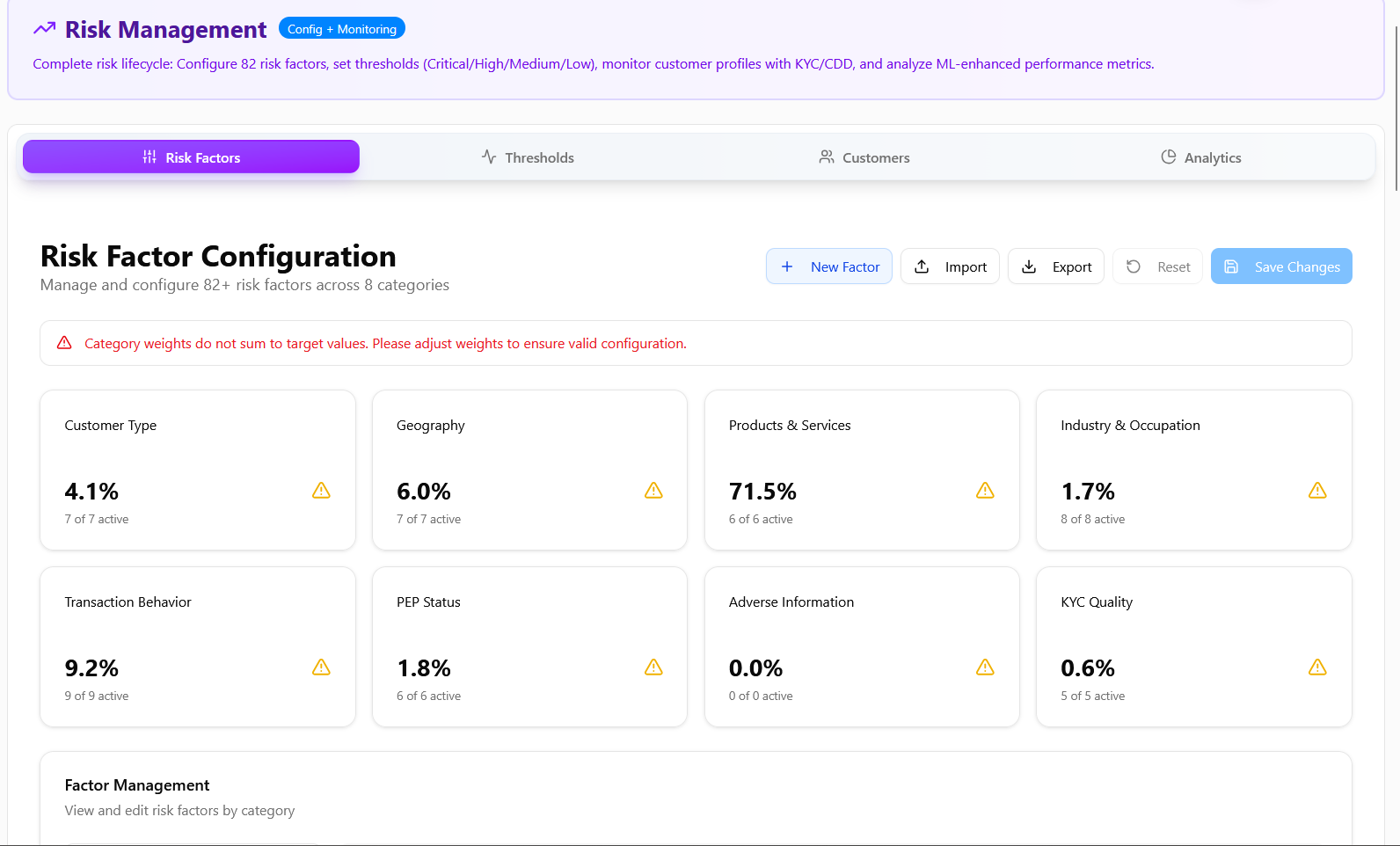
Task: Open the Customers tab
Action: click(864, 157)
